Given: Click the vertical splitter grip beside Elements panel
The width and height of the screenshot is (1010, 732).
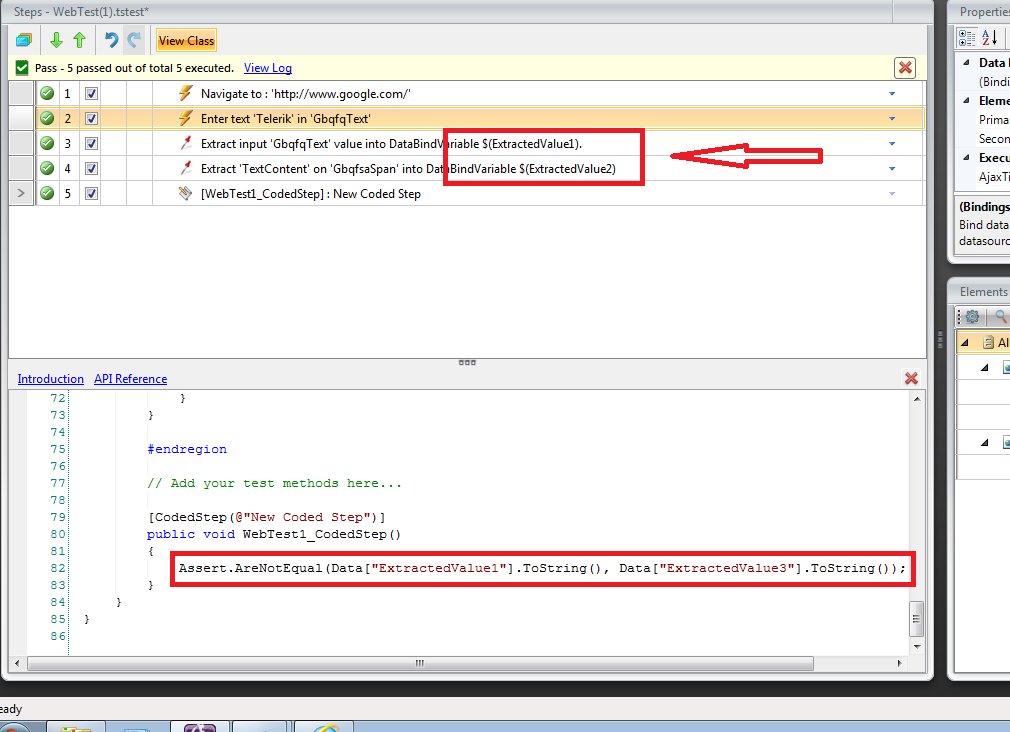Looking at the screenshot, I should [x=940, y=340].
